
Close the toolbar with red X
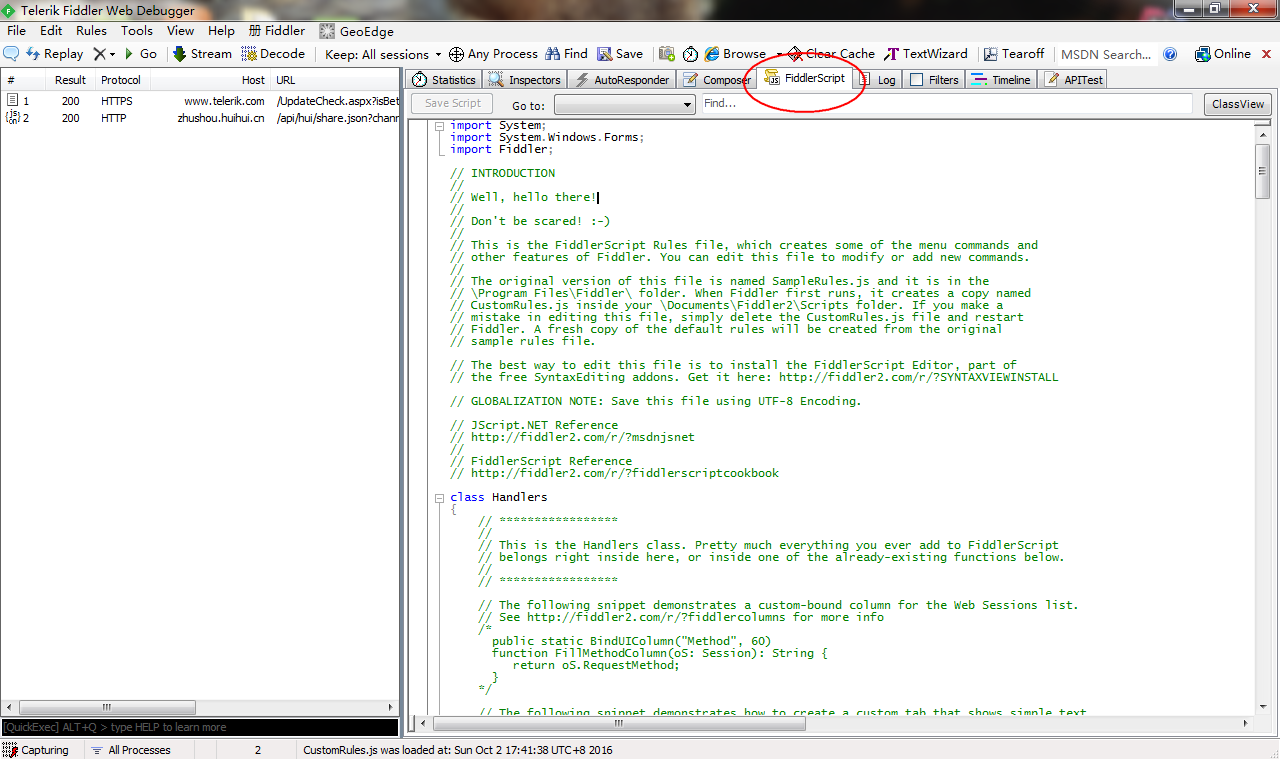click(1267, 54)
